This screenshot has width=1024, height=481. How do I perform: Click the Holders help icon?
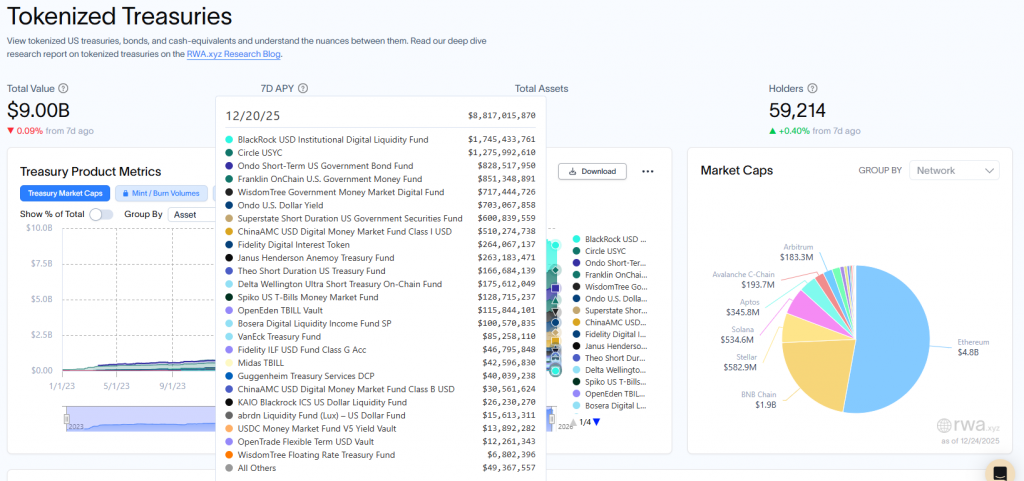click(x=812, y=88)
